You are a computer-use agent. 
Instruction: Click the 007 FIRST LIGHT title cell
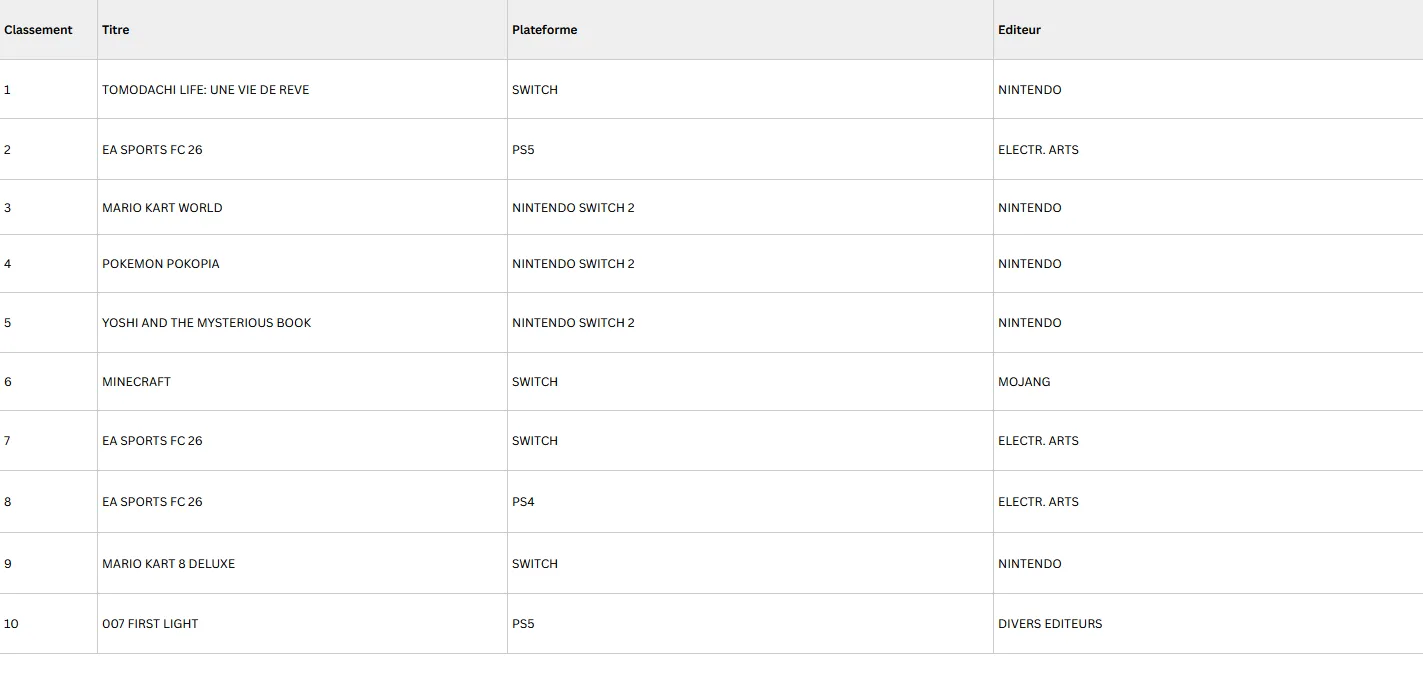pos(302,624)
